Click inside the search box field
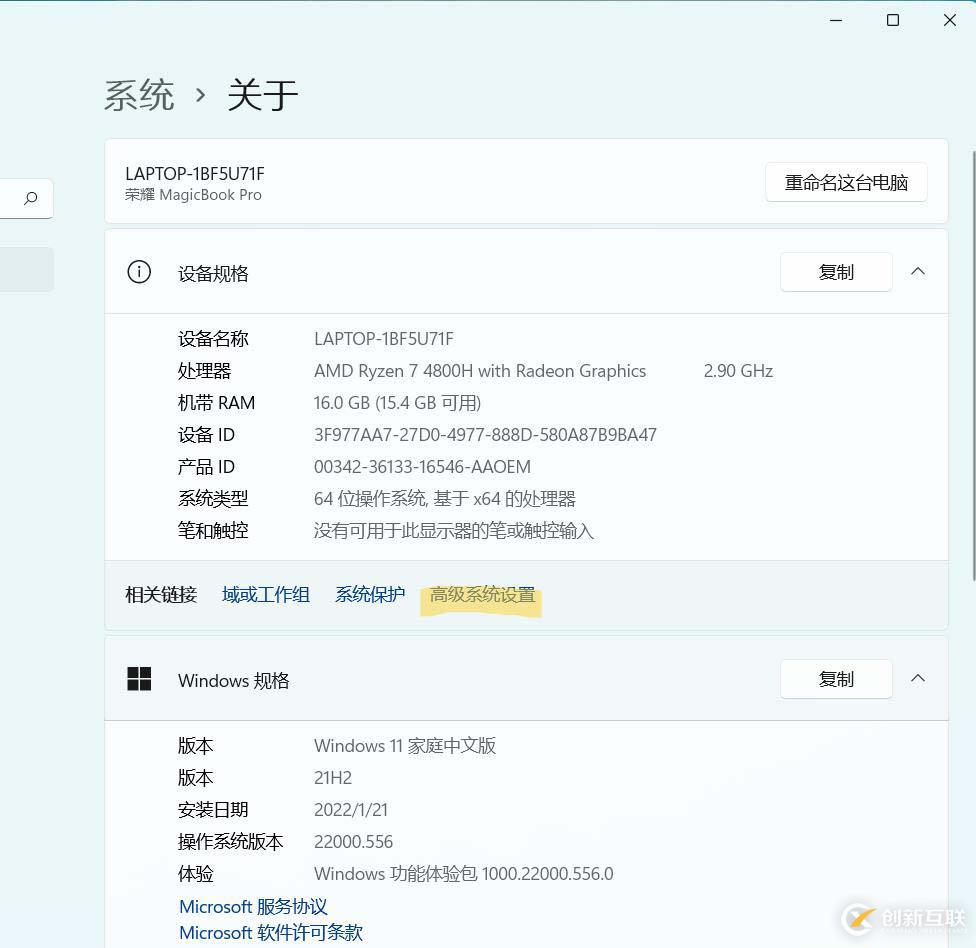 pyautogui.click(x=26, y=199)
